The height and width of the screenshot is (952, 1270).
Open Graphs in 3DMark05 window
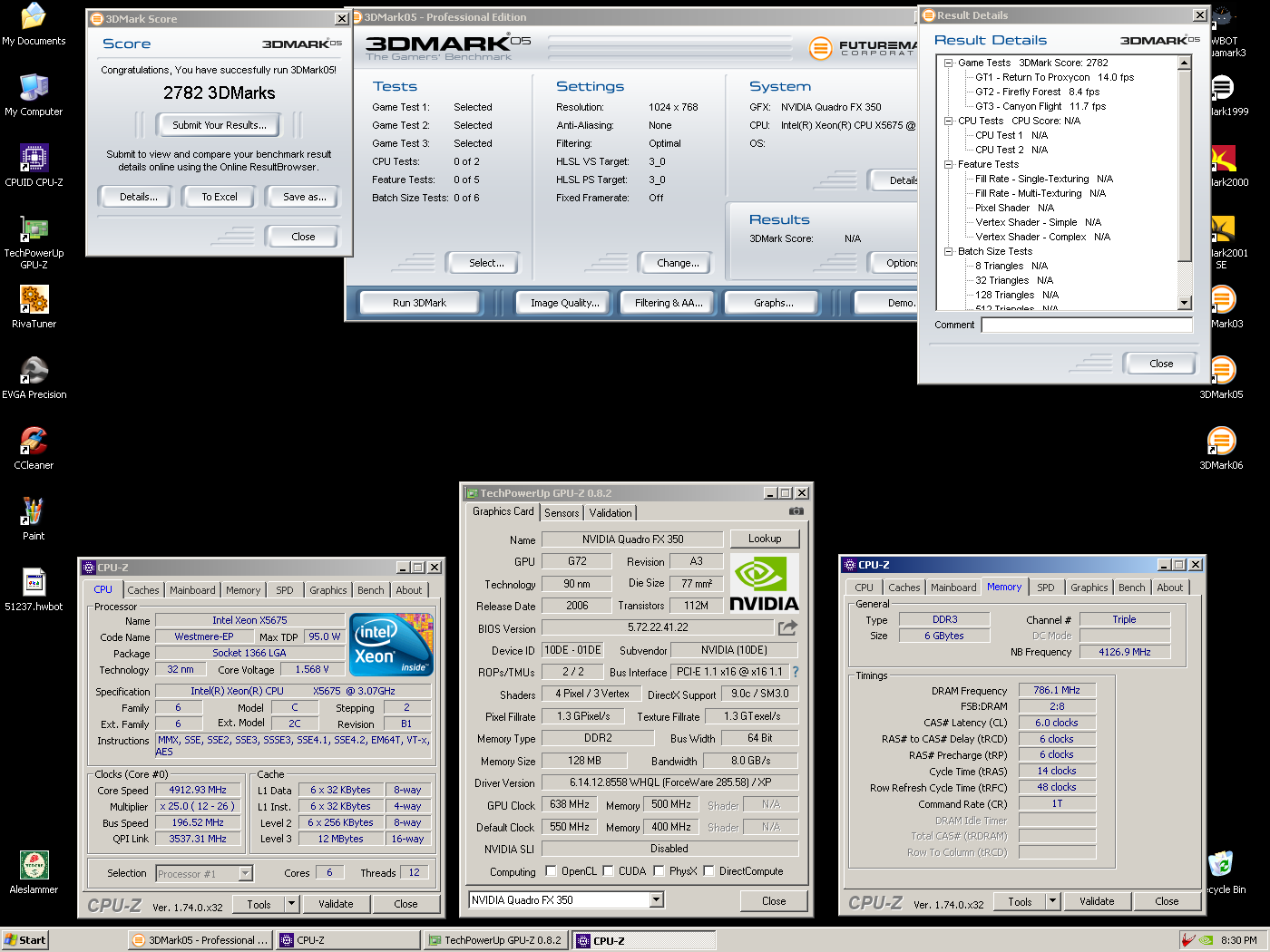pyautogui.click(x=773, y=303)
